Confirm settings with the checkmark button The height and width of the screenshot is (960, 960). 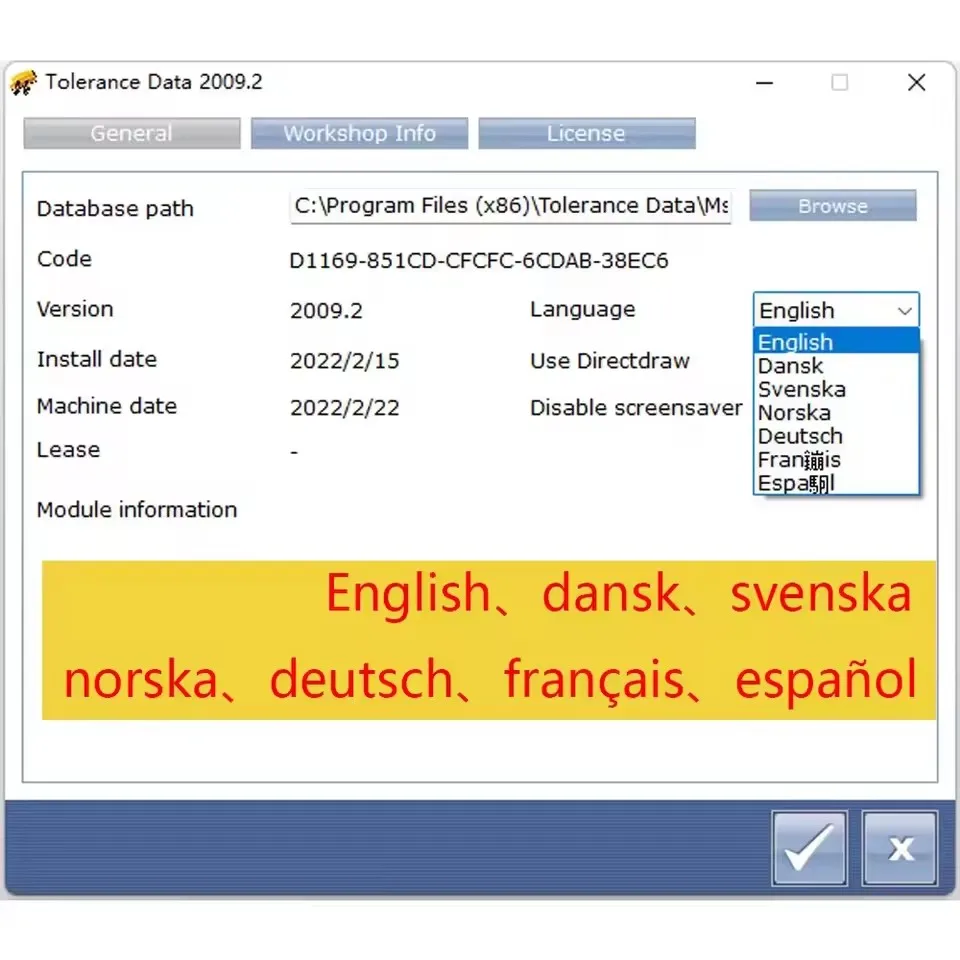[x=809, y=849]
